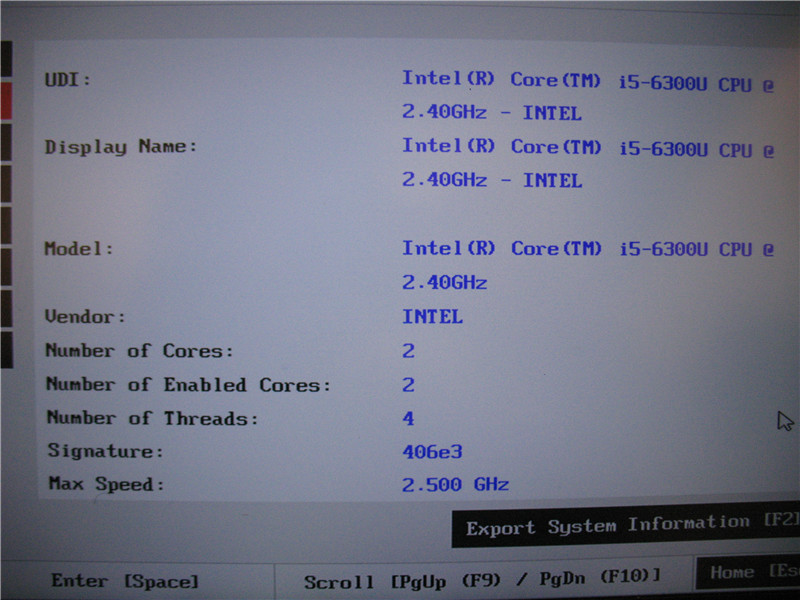Image resolution: width=800 pixels, height=600 pixels.
Task: Click the Scroll [PgUp (F9) / PgDn (F10)] hint
Action: (x=482, y=580)
